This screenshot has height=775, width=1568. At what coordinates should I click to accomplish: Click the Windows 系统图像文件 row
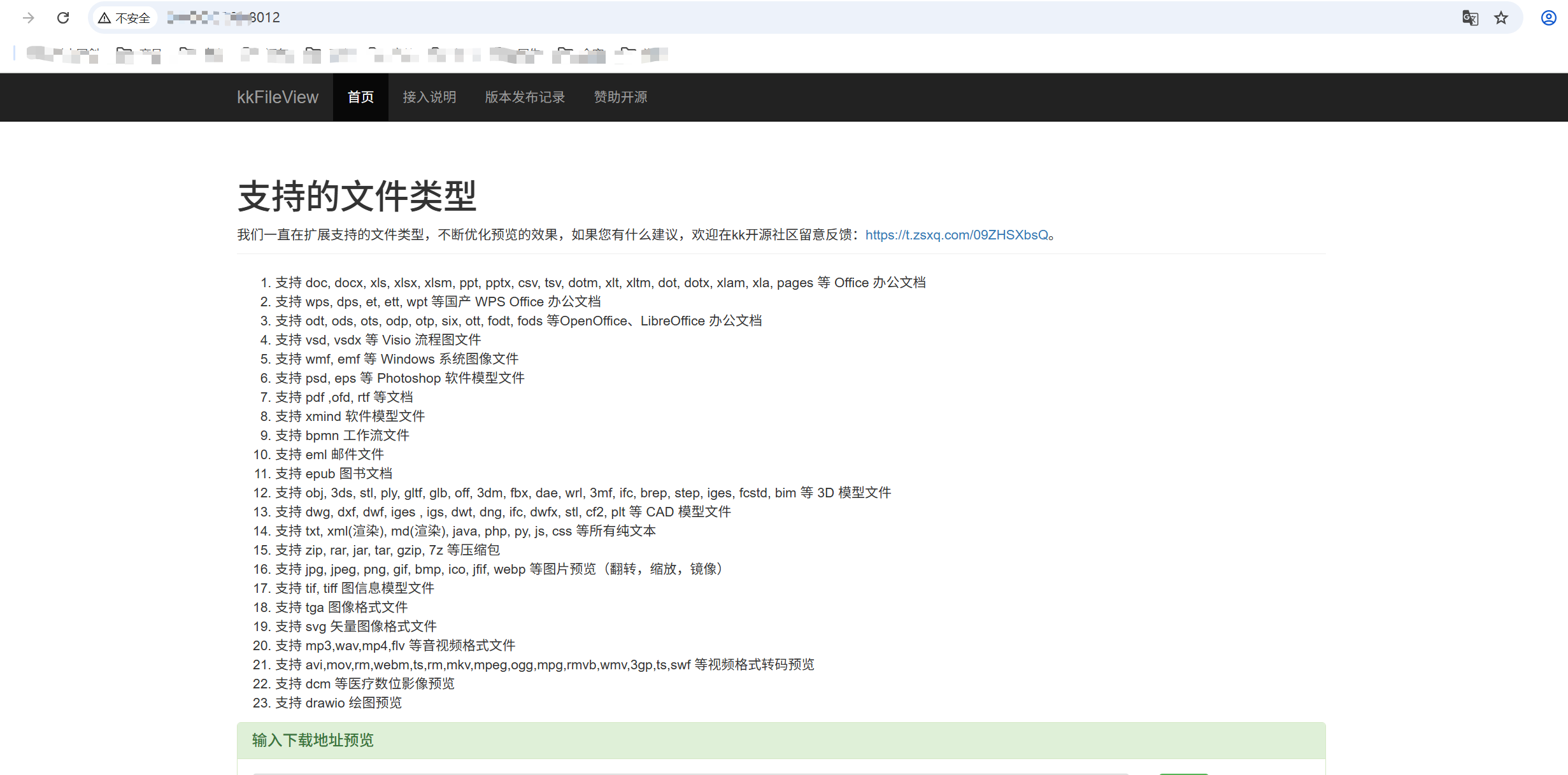tap(397, 359)
